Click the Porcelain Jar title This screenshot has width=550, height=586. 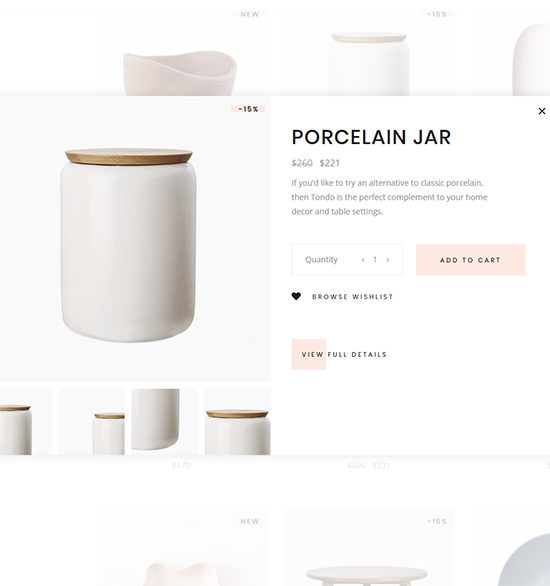(371, 137)
